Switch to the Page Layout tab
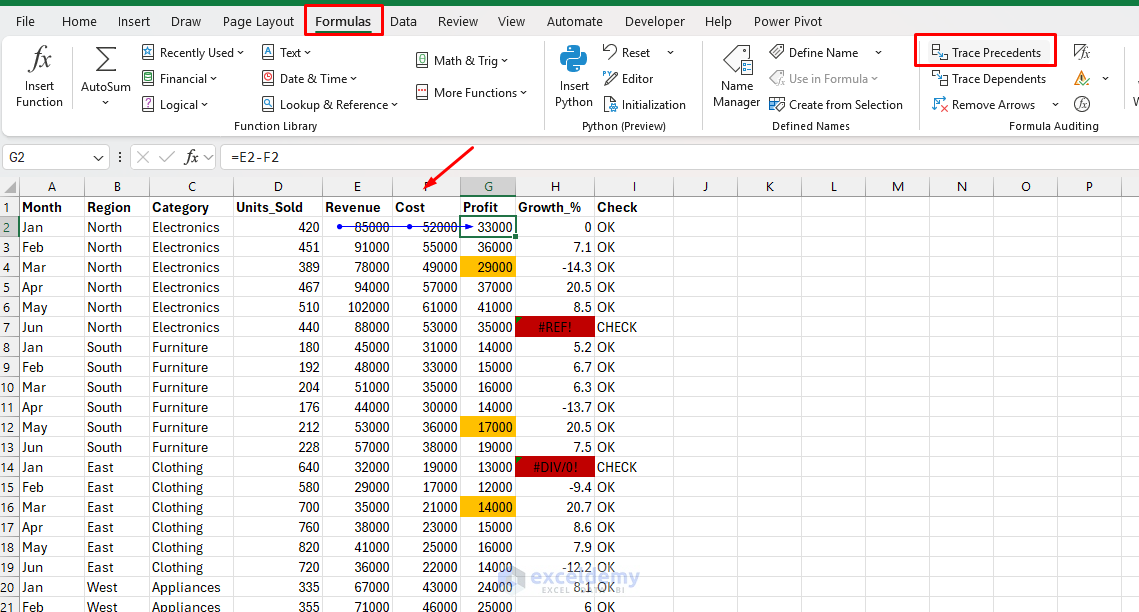Image resolution: width=1139 pixels, height=612 pixels. pyautogui.click(x=258, y=21)
